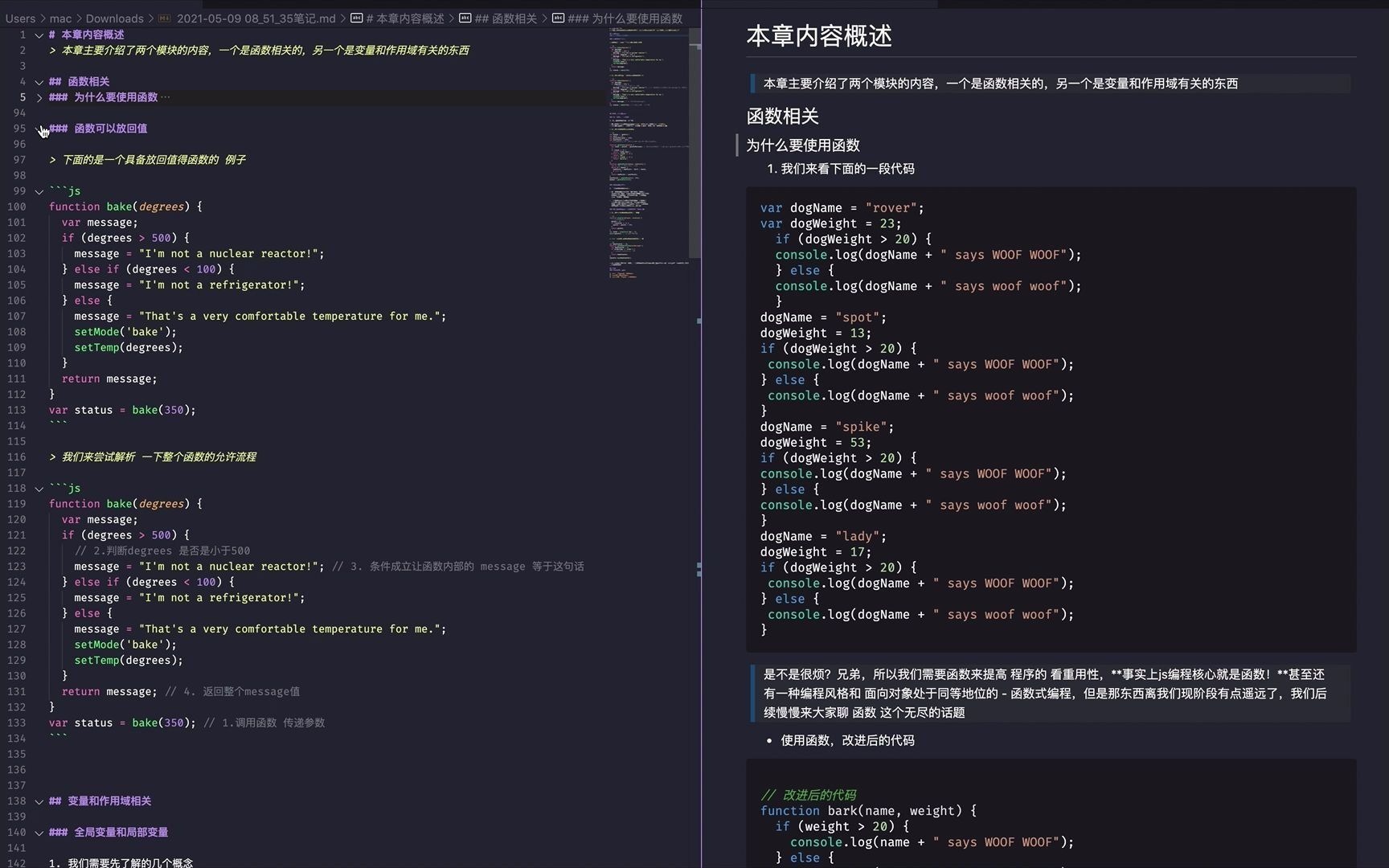The width and height of the screenshot is (1389, 868).
Task: Click the preview heading 为什么要使用函数
Action: (x=803, y=145)
